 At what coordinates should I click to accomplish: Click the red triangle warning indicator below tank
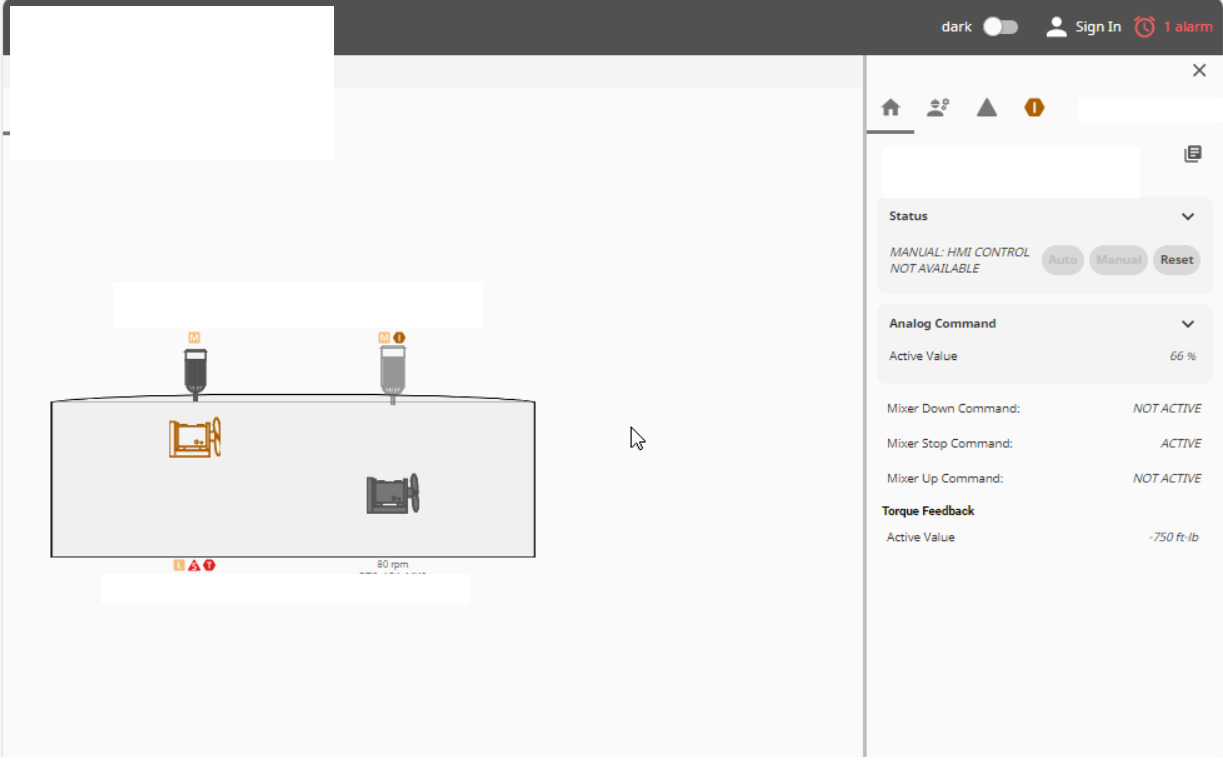point(194,565)
